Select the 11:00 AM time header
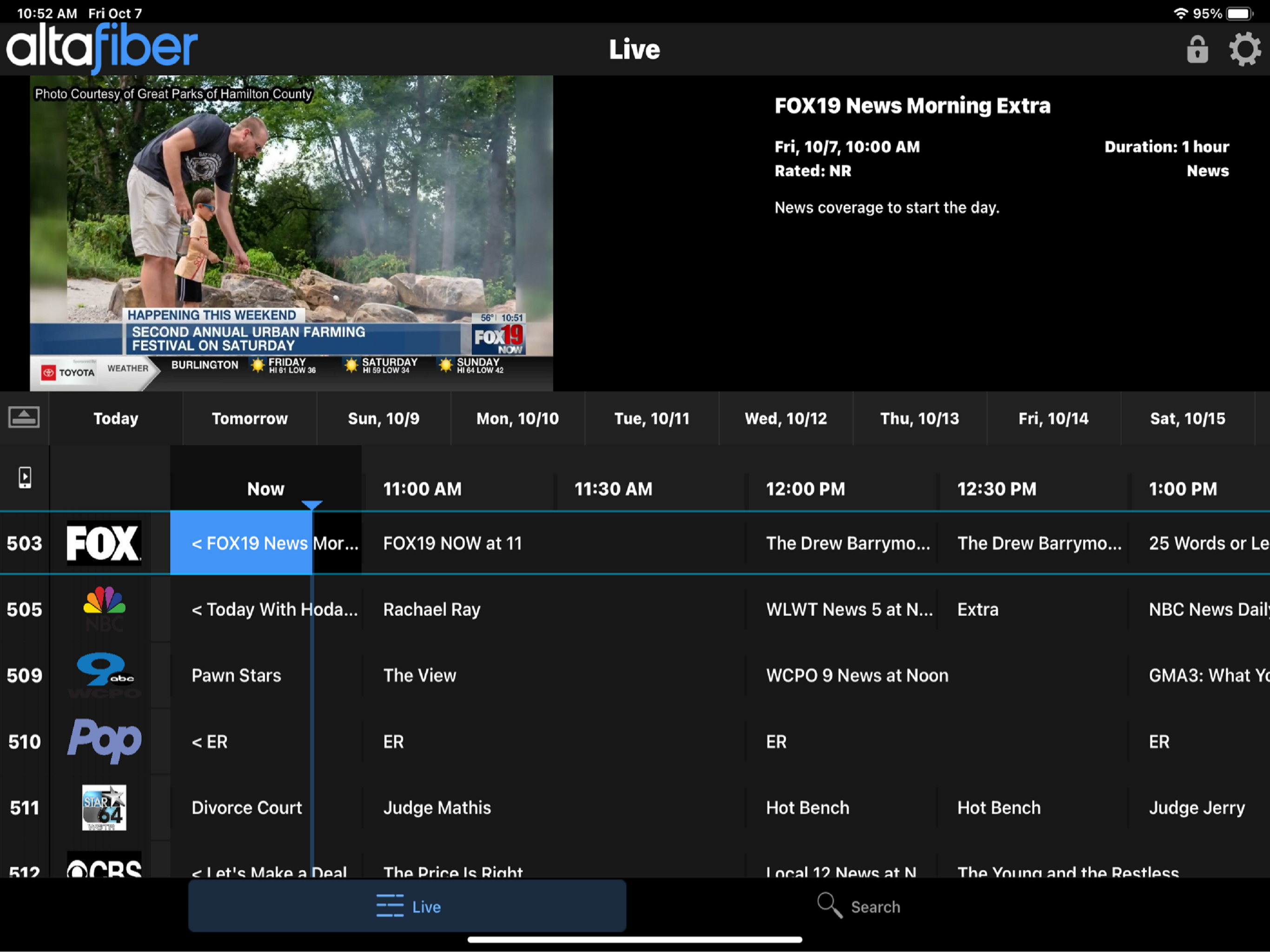Image resolution: width=1270 pixels, height=952 pixels. click(x=423, y=489)
